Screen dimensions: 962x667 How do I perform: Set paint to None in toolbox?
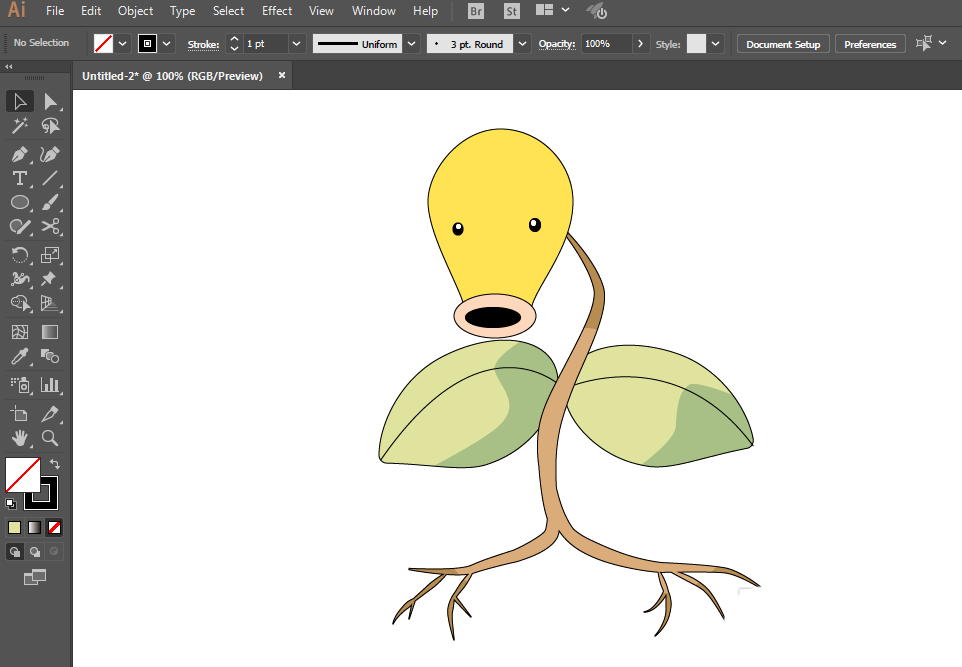click(55, 527)
